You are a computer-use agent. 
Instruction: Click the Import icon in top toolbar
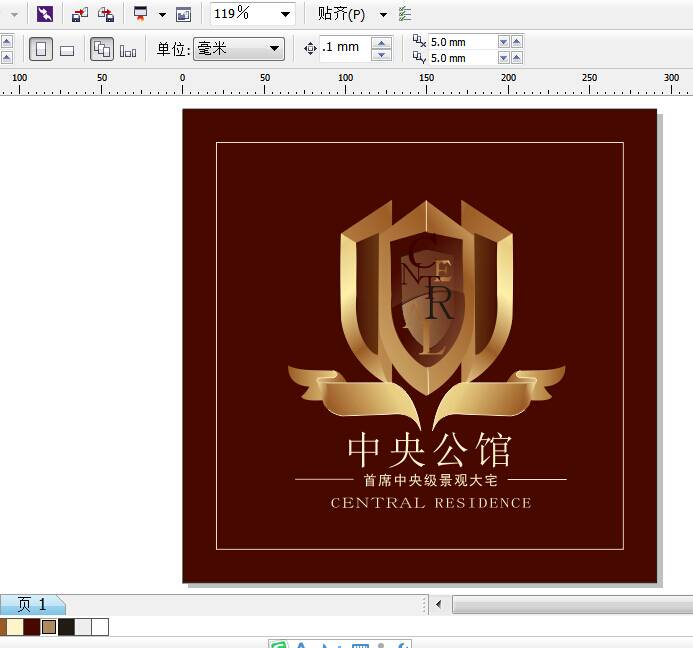[80, 14]
